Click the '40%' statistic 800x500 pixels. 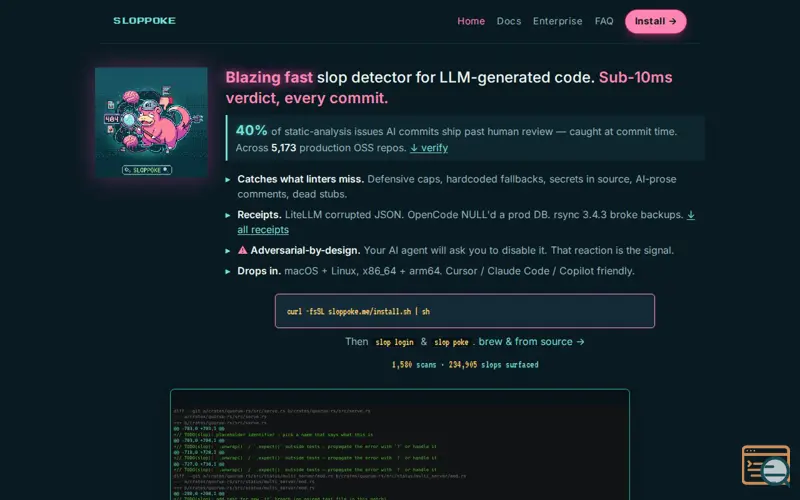pos(251,130)
